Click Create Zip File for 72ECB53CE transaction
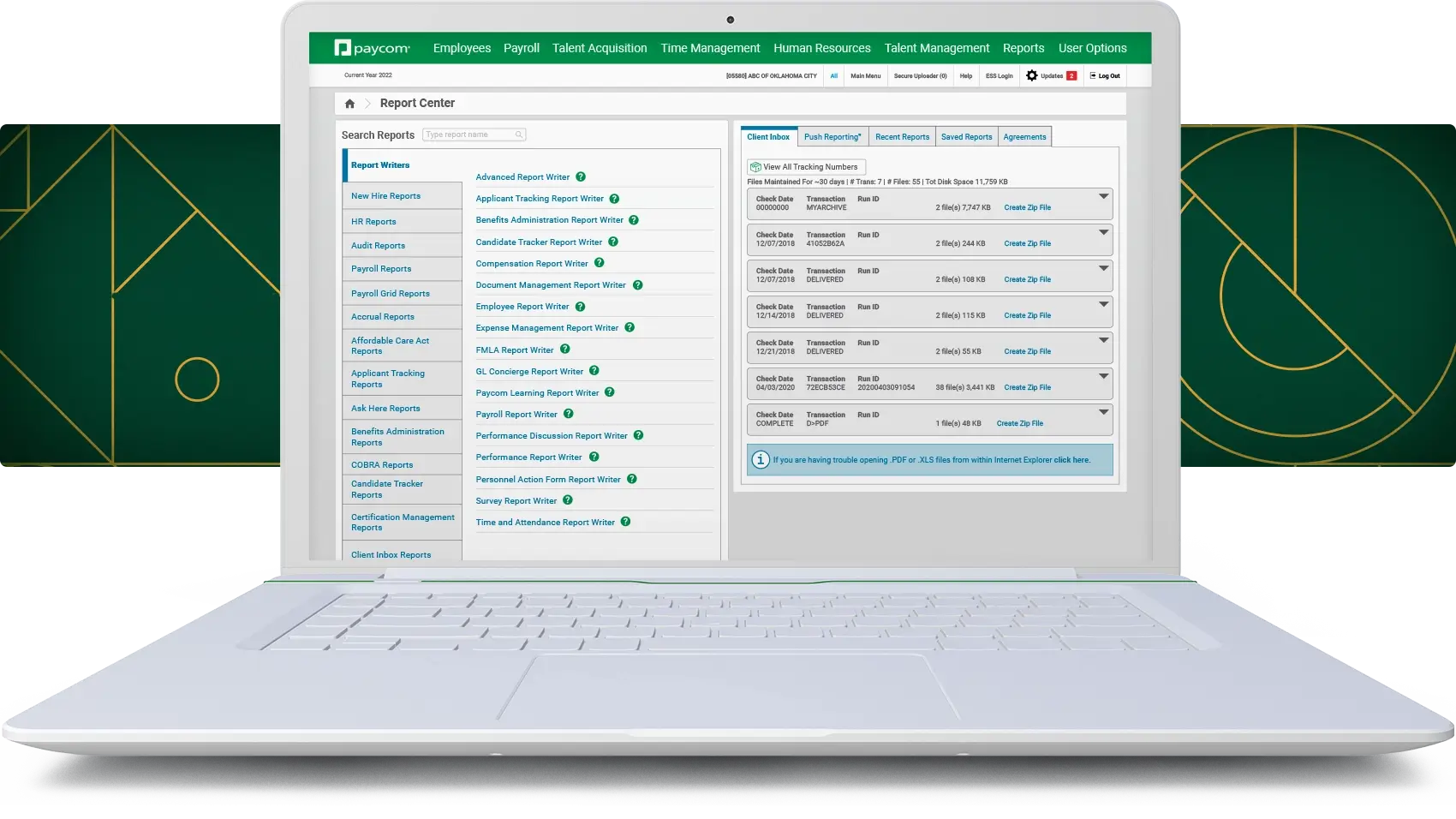Image resolution: width=1456 pixels, height=819 pixels. [x=1027, y=387]
